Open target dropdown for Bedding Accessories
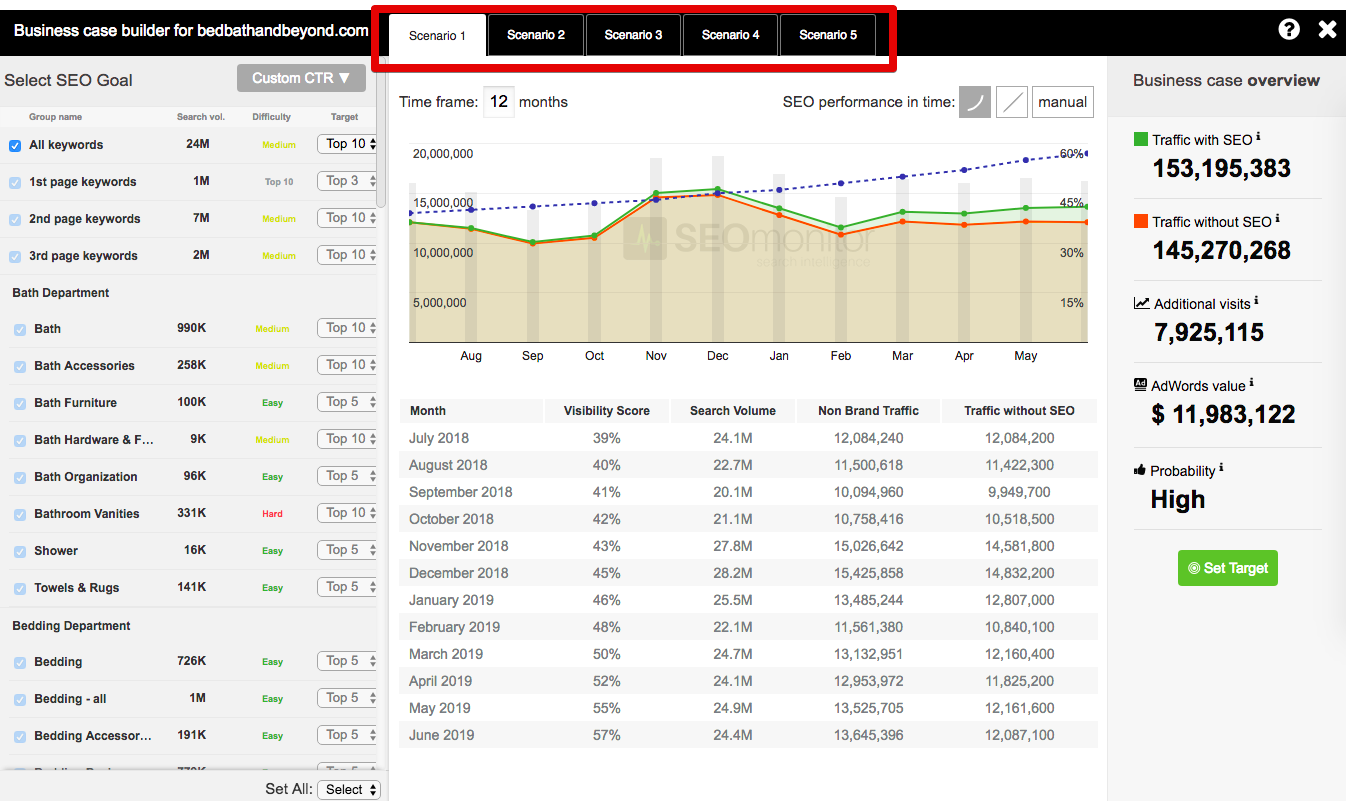The height and width of the screenshot is (801, 1346). point(347,735)
